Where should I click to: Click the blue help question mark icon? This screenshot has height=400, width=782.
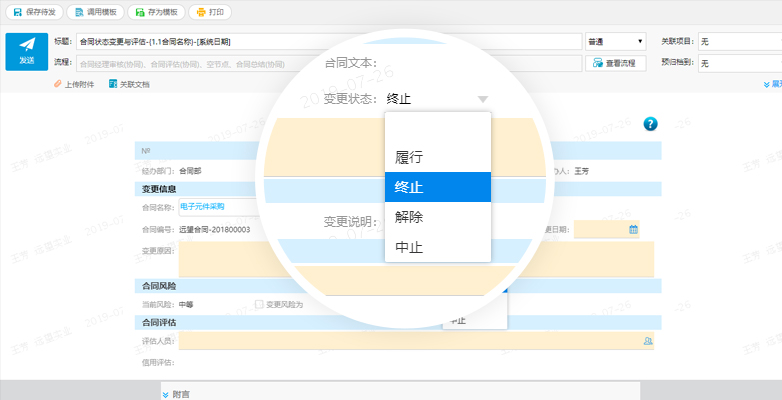(650, 124)
